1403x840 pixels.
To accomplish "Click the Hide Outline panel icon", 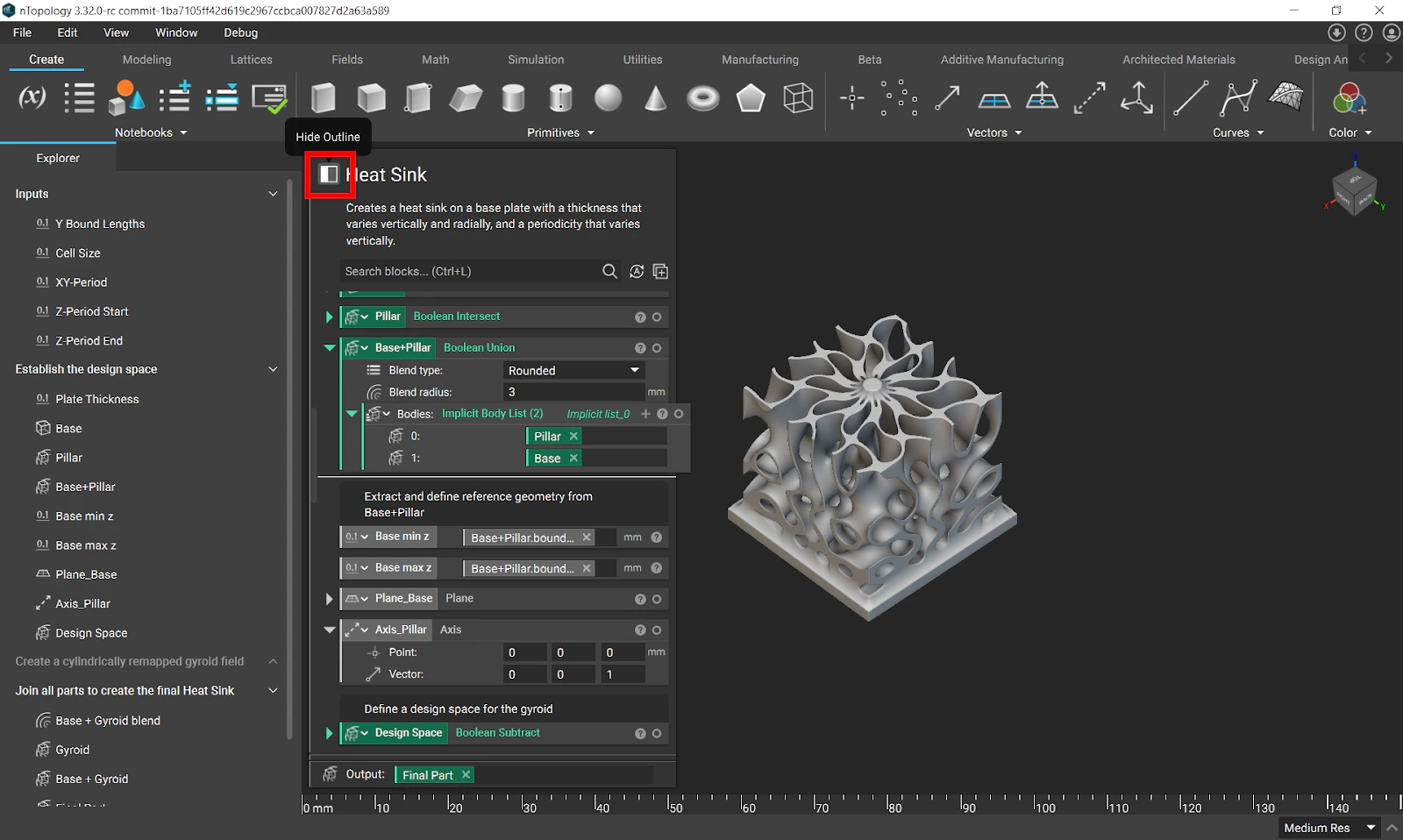I will 329,174.
